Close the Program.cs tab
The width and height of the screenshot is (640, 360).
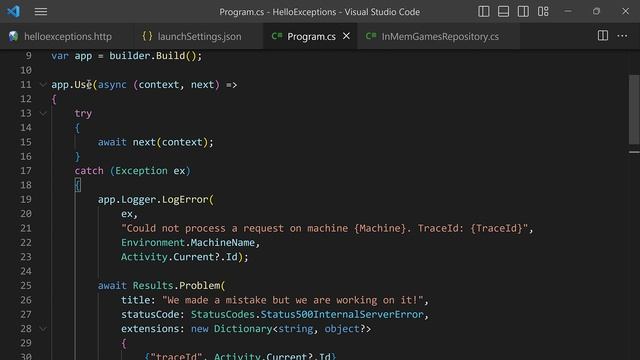pos(346,36)
